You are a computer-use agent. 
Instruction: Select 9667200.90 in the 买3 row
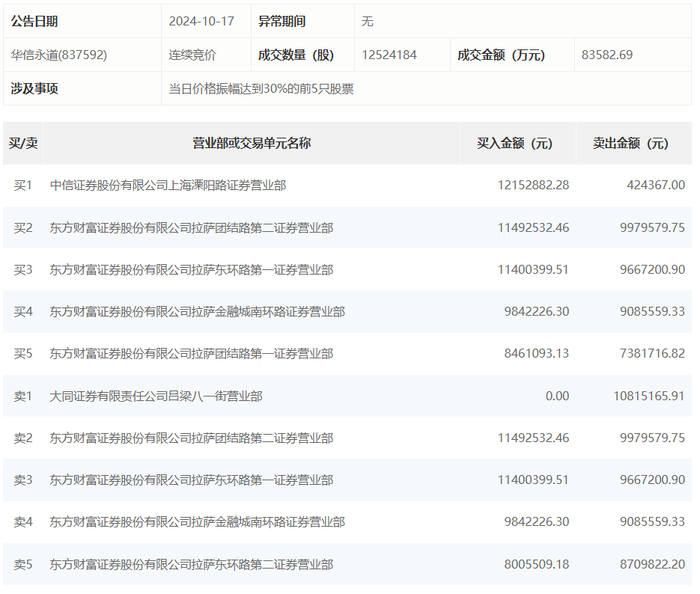(x=652, y=270)
